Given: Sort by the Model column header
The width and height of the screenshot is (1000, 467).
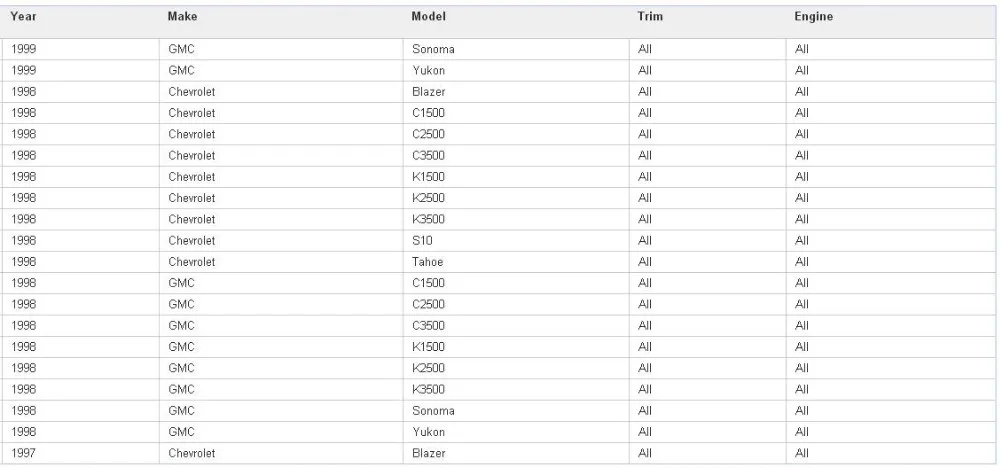Looking at the screenshot, I should [x=428, y=18].
